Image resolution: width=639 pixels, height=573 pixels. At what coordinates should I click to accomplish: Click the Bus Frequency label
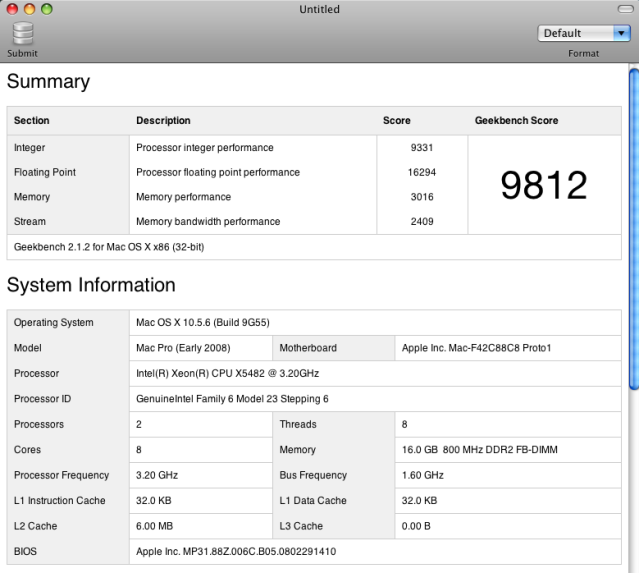pyautogui.click(x=313, y=475)
